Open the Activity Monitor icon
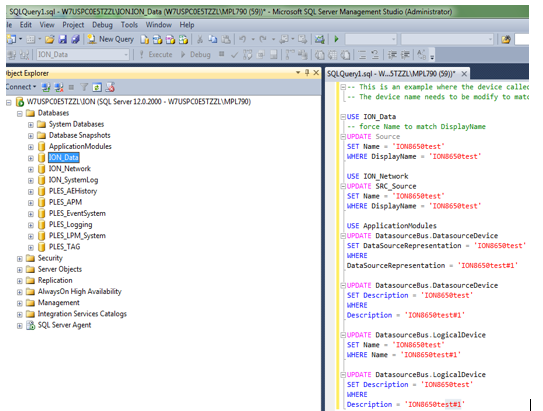Viewport: 543px width, 411px height. tap(319, 39)
